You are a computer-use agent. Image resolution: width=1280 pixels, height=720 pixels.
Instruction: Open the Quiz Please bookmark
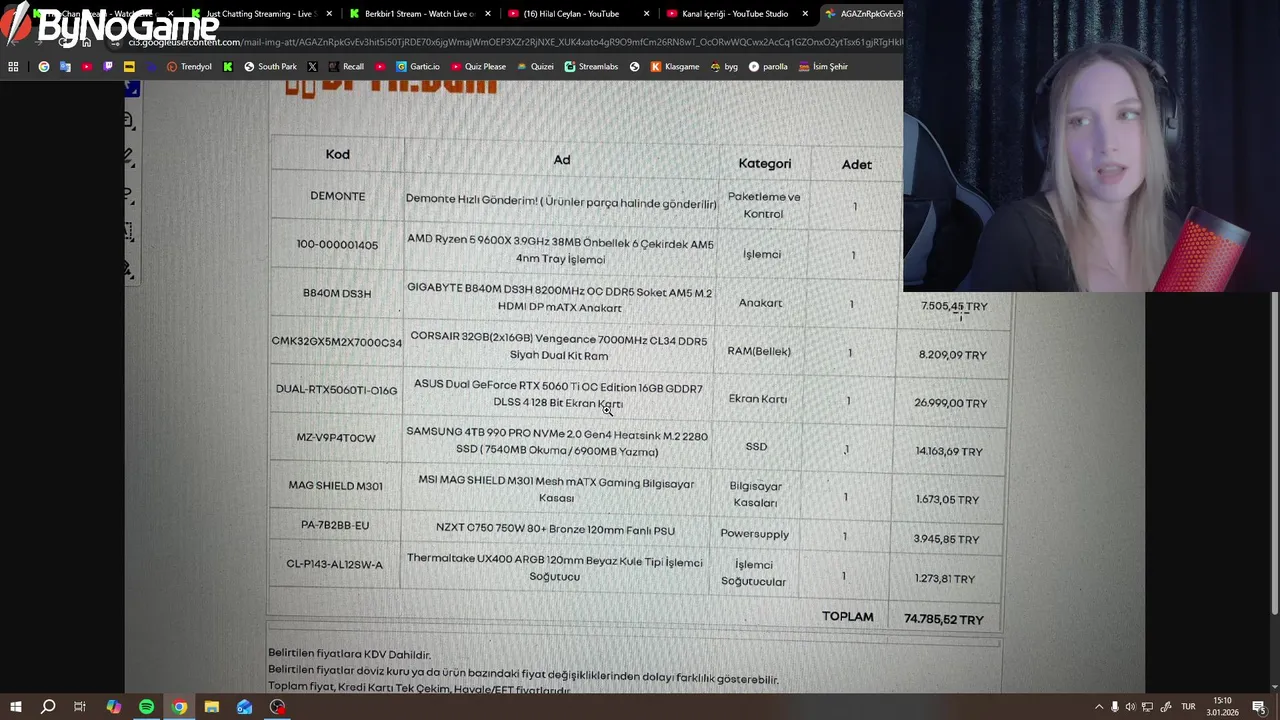(478, 67)
